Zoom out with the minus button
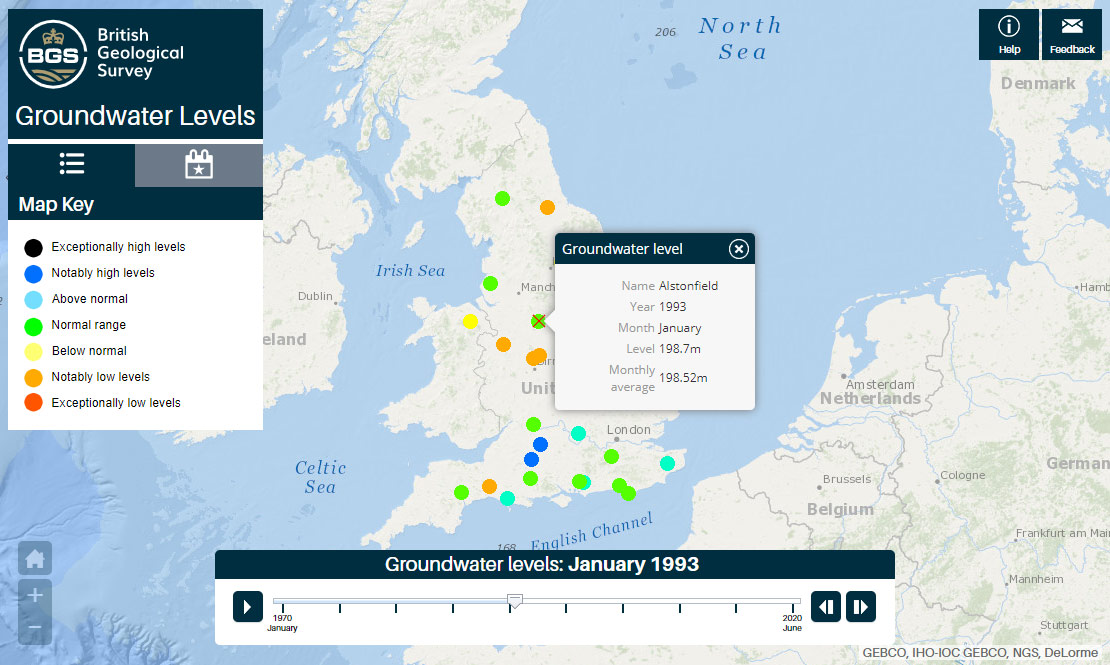The width and height of the screenshot is (1110, 665). coord(35,627)
